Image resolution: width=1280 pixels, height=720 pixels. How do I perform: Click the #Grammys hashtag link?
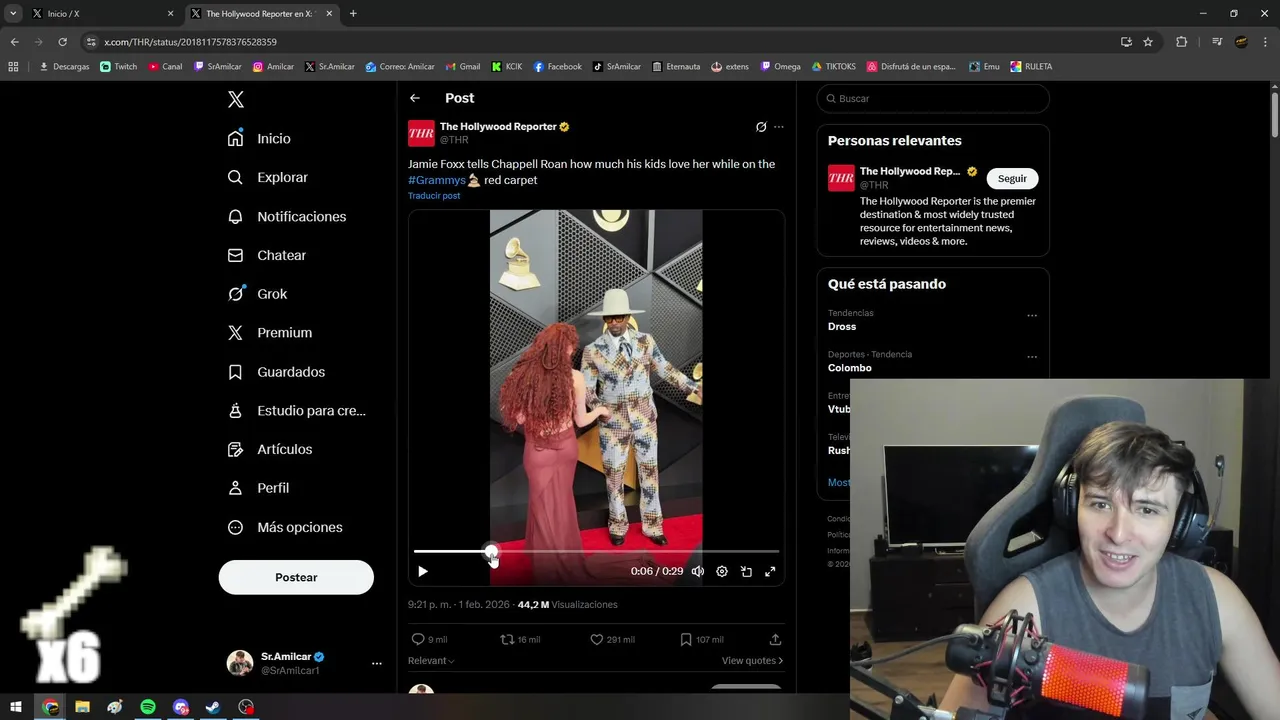[437, 180]
